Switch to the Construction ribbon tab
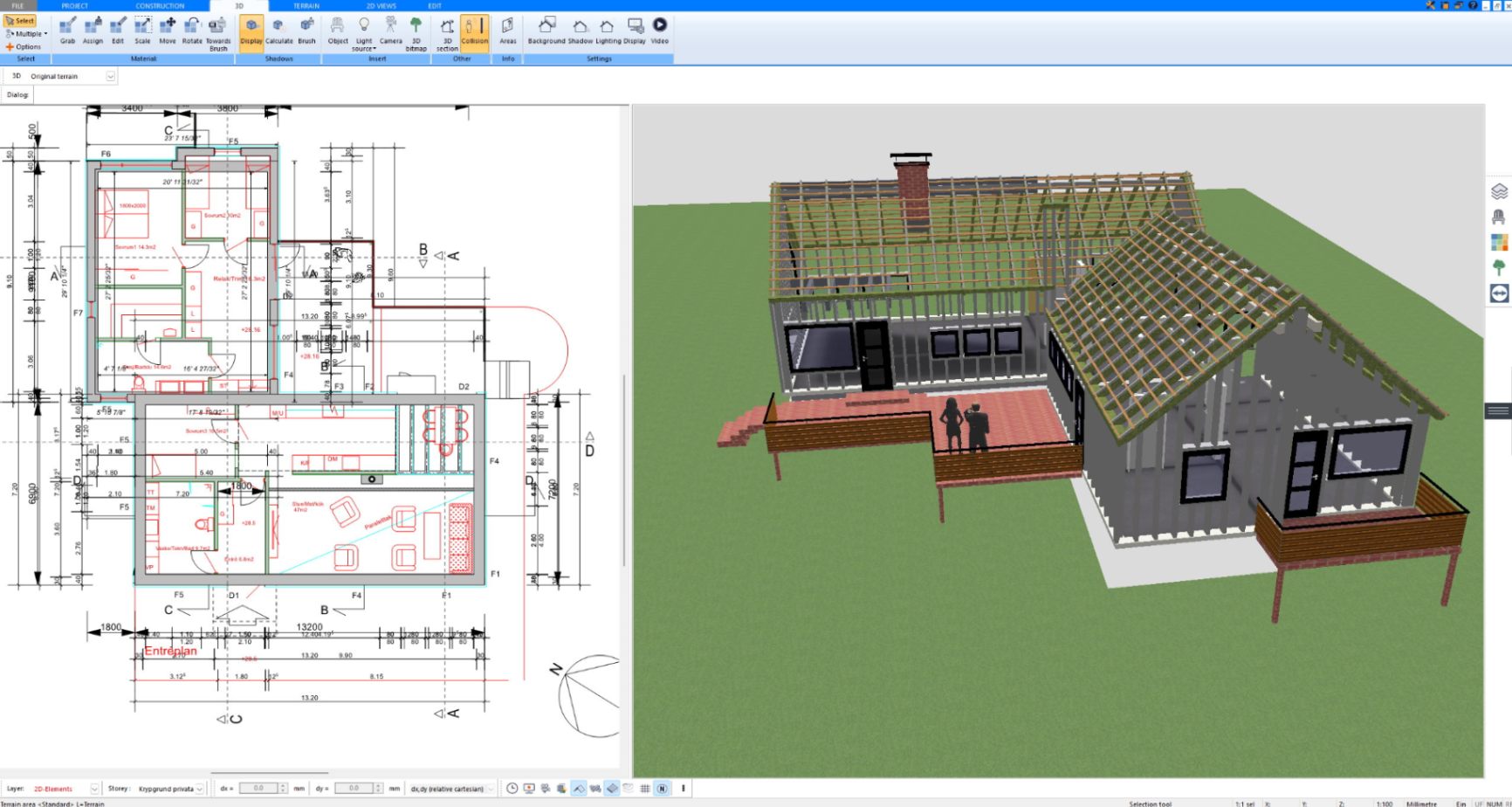This screenshot has height=807, width=1512. (160, 5)
